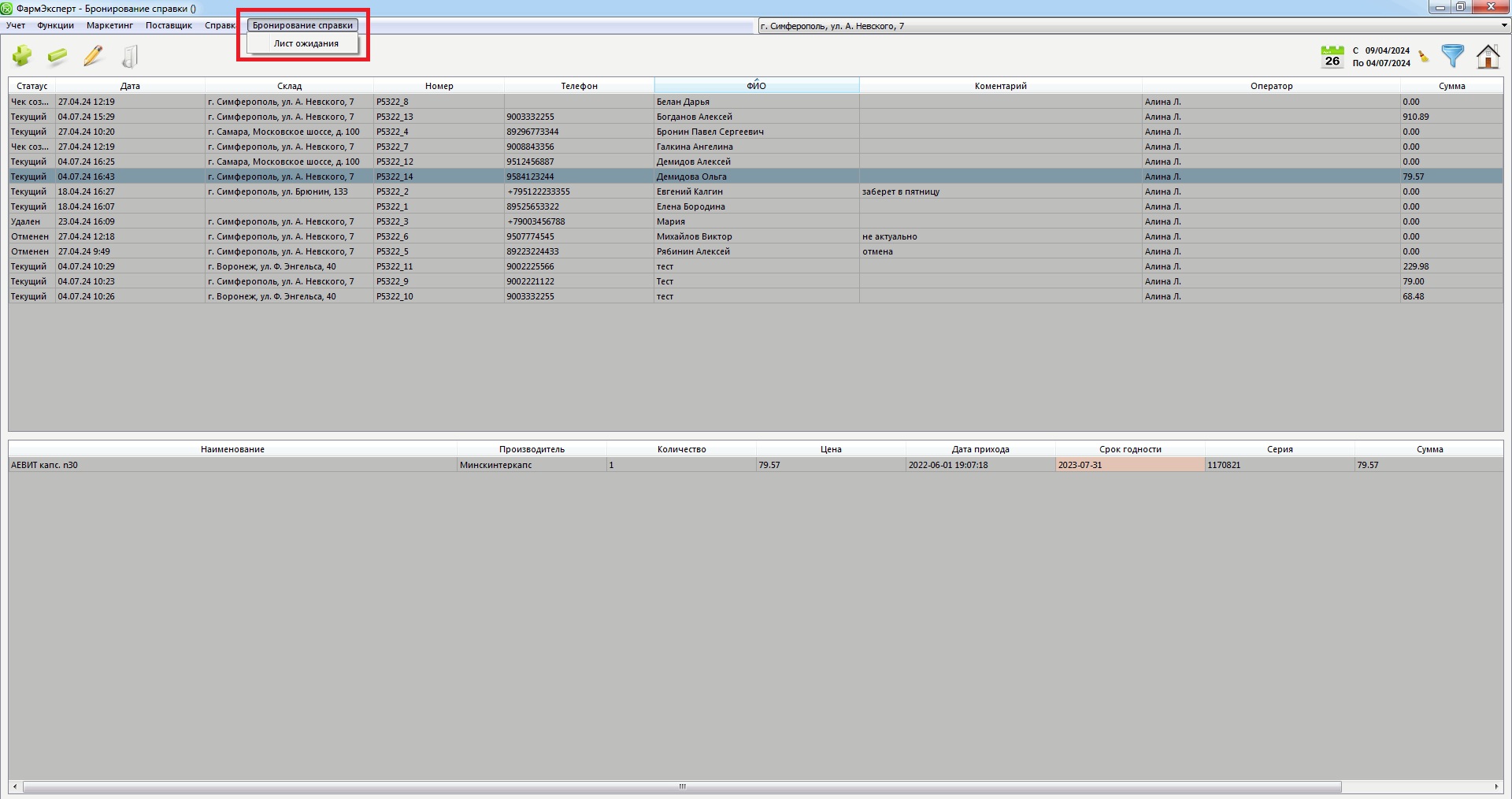The image size is (1512, 799).
Task: Click the green plus add booking icon
Action: 22,56
